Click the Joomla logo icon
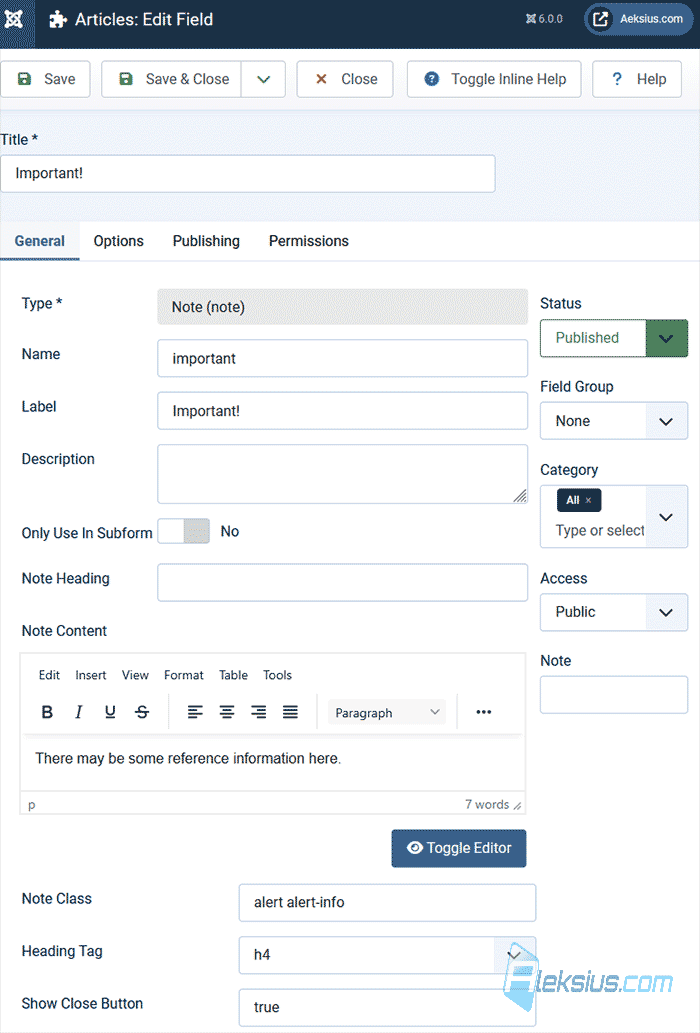The height and width of the screenshot is (1033, 700). [14, 19]
